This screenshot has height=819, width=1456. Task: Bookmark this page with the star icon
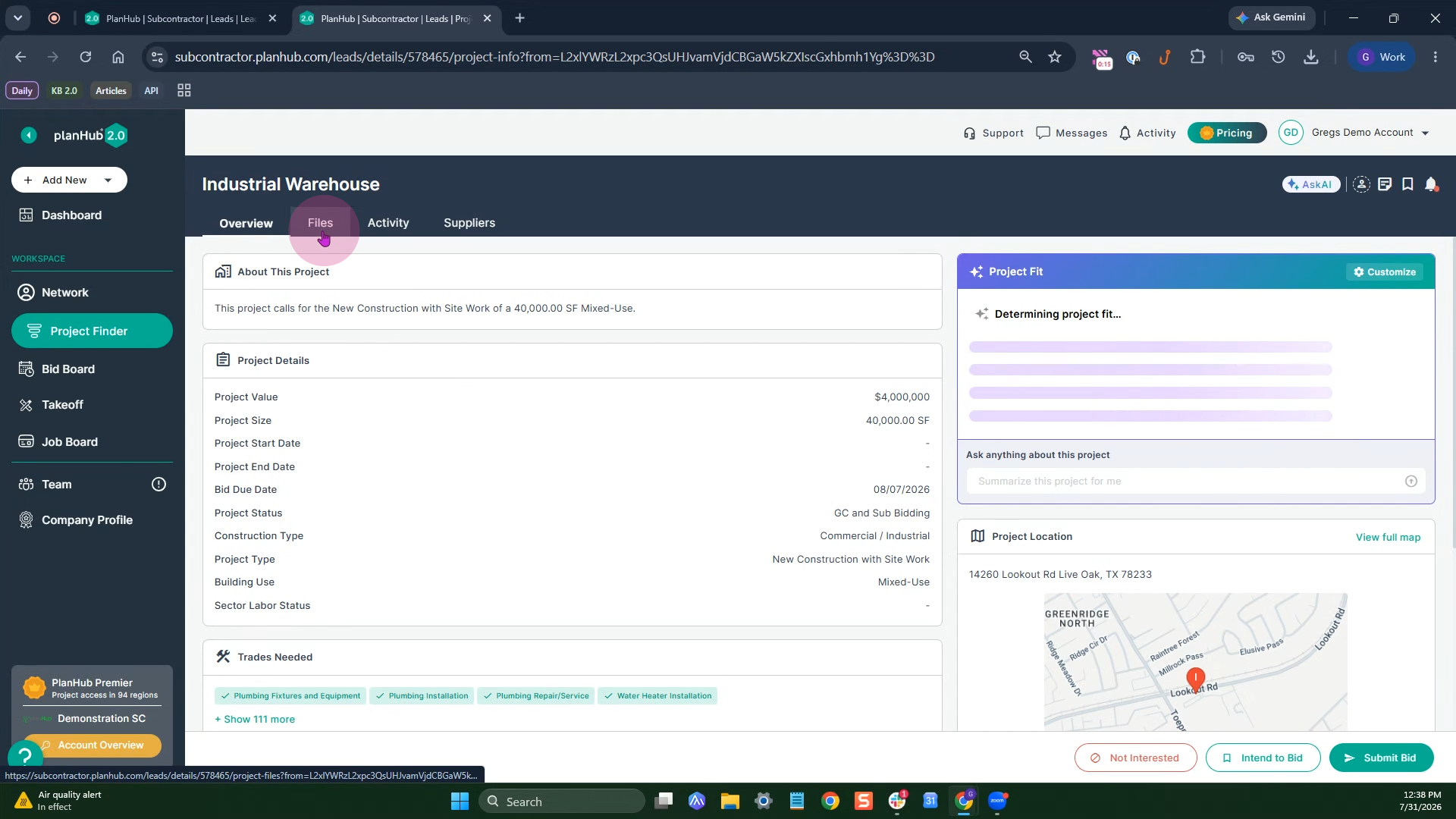click(x=1055, y=57)
